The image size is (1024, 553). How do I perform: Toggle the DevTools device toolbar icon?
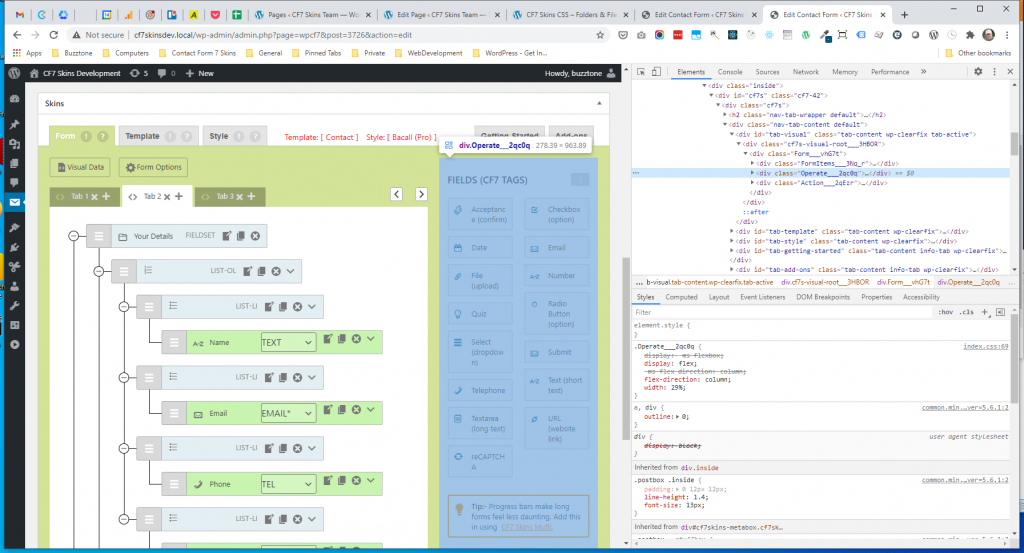tap(658, 72)
